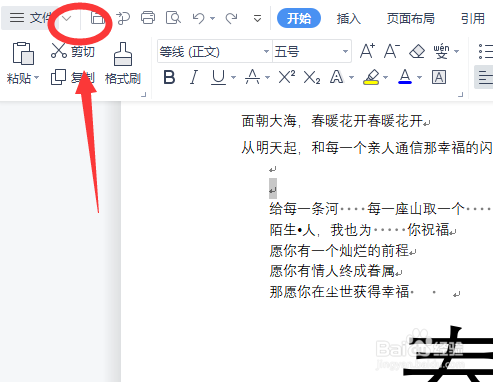Toggle strikethrough formatting
493x382 pixels.
[x=252, y=77]
